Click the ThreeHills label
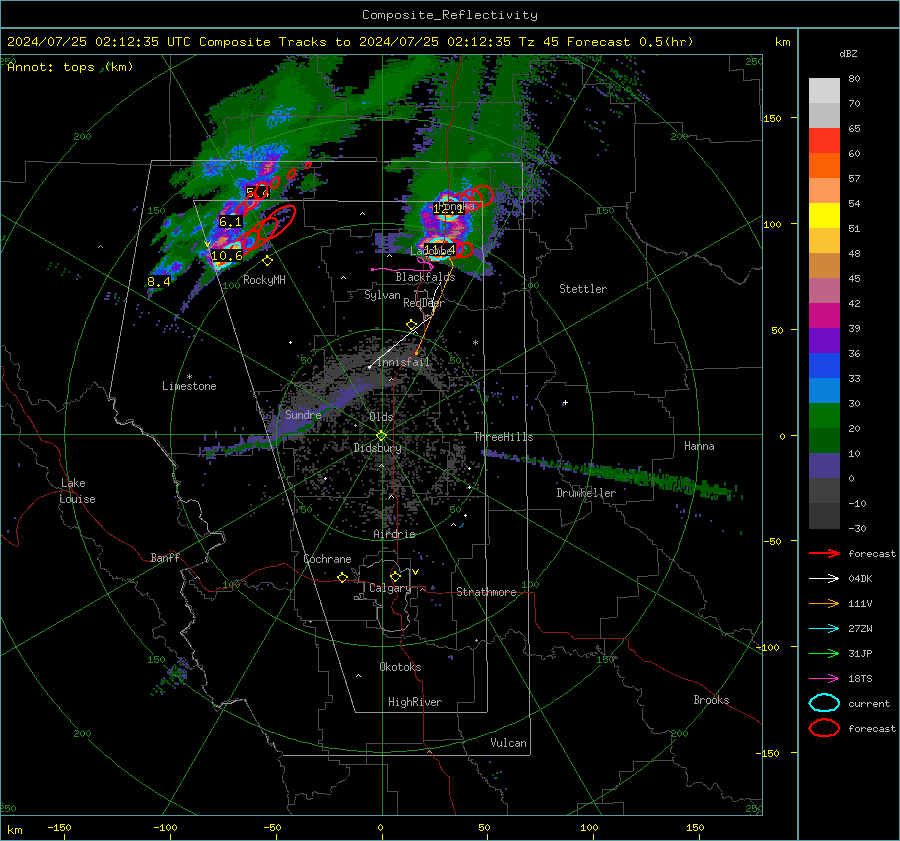Image resolution: width=900 pixels, height=841 pixels. pyautogui.click(x=503, y=437)
